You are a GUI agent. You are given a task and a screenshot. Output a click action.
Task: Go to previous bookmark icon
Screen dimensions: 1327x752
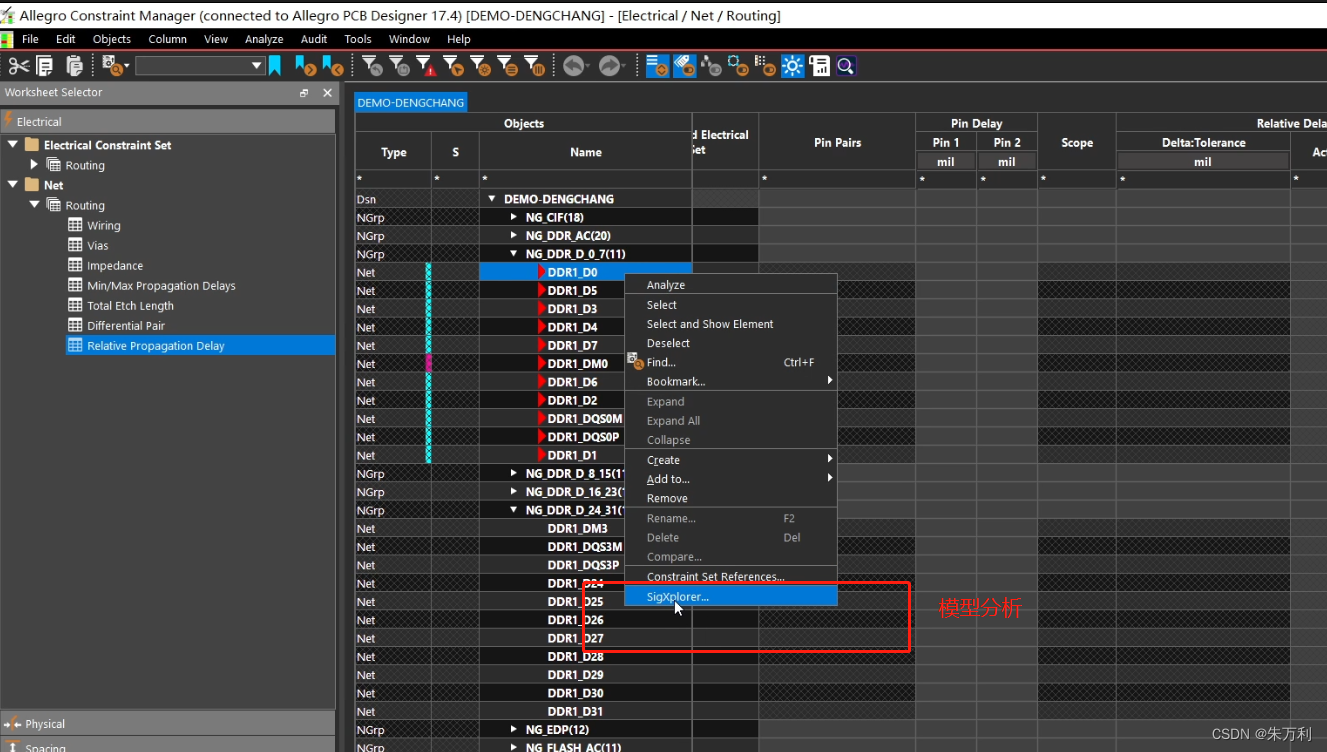coord(332,66)
